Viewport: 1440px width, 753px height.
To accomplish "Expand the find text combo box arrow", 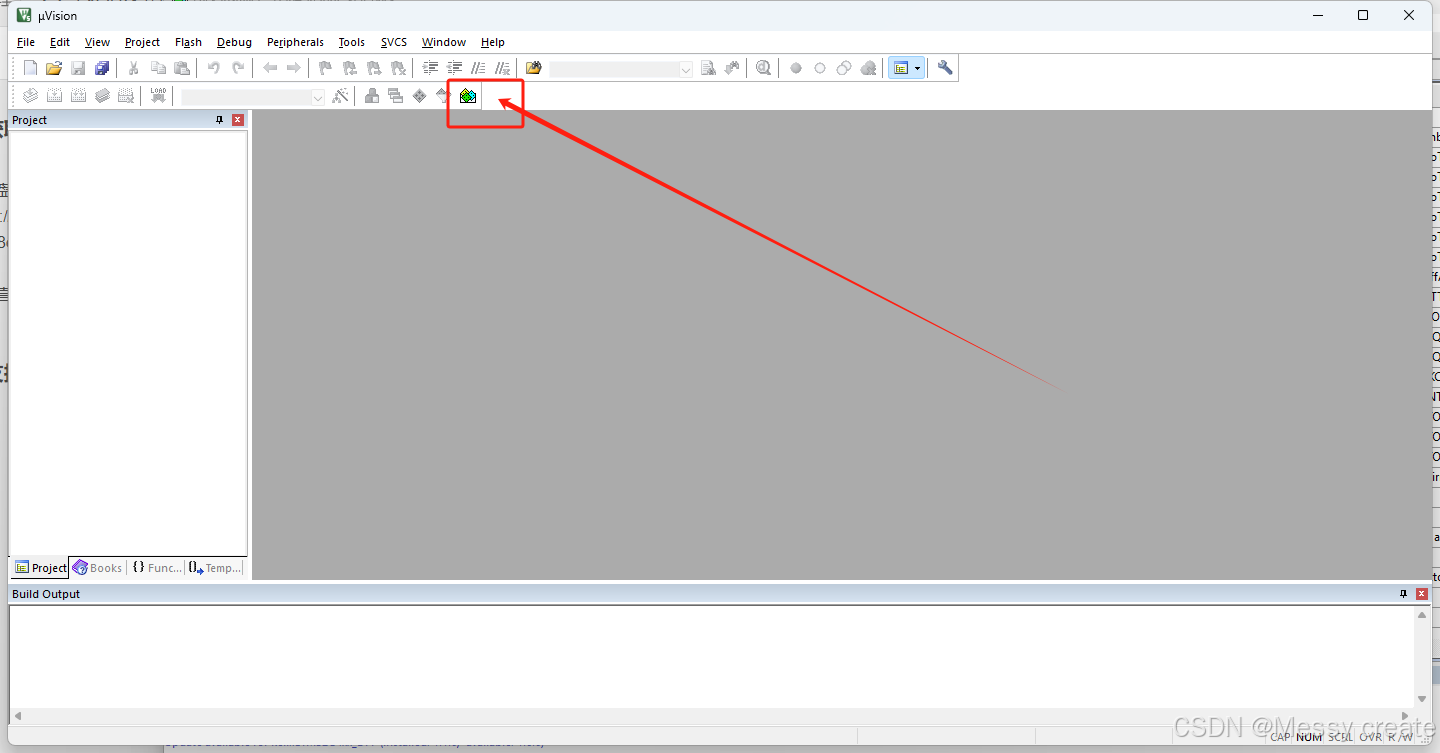I will pos(685,69).
